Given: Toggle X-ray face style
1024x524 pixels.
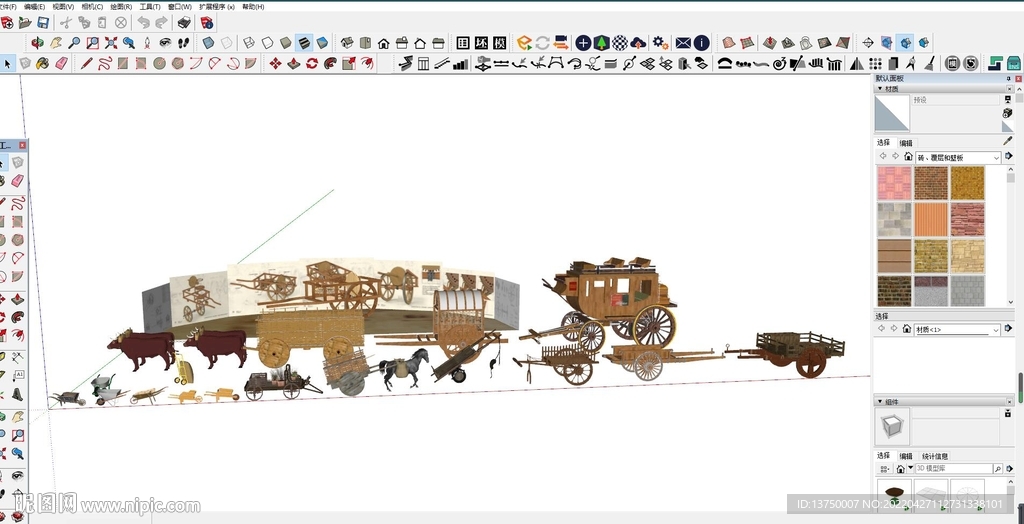Looking at the screenshot, I should 208,43.
